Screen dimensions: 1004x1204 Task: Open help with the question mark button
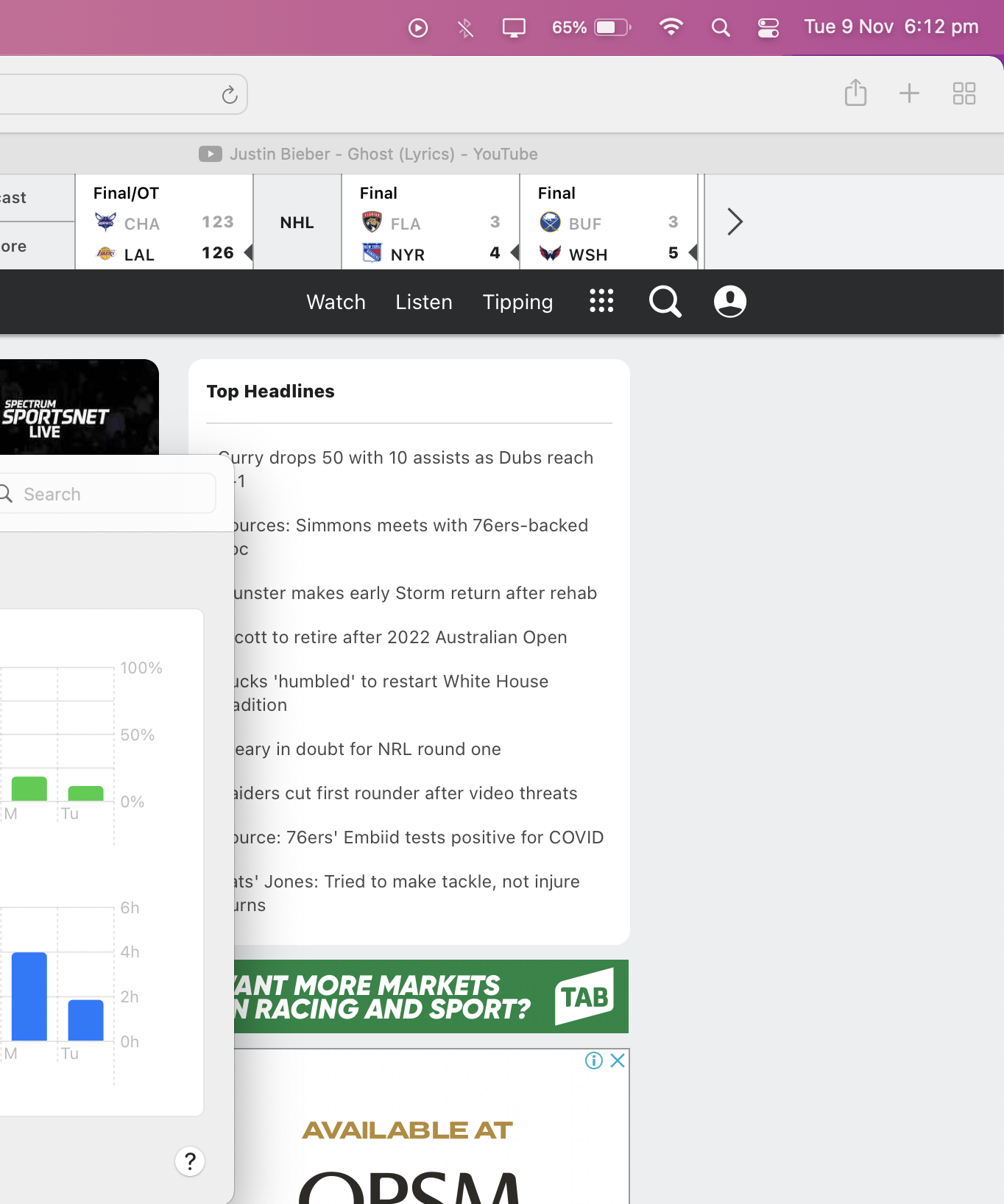(x=190, y=1161)
